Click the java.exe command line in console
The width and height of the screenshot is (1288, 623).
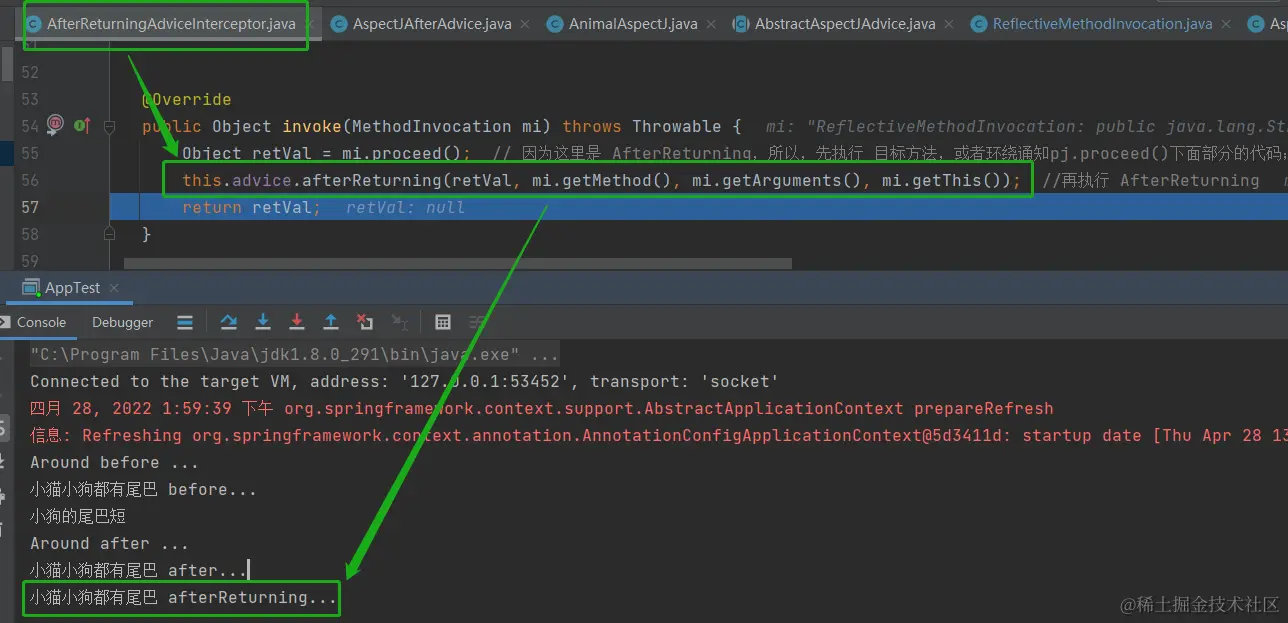click(295, 355)
